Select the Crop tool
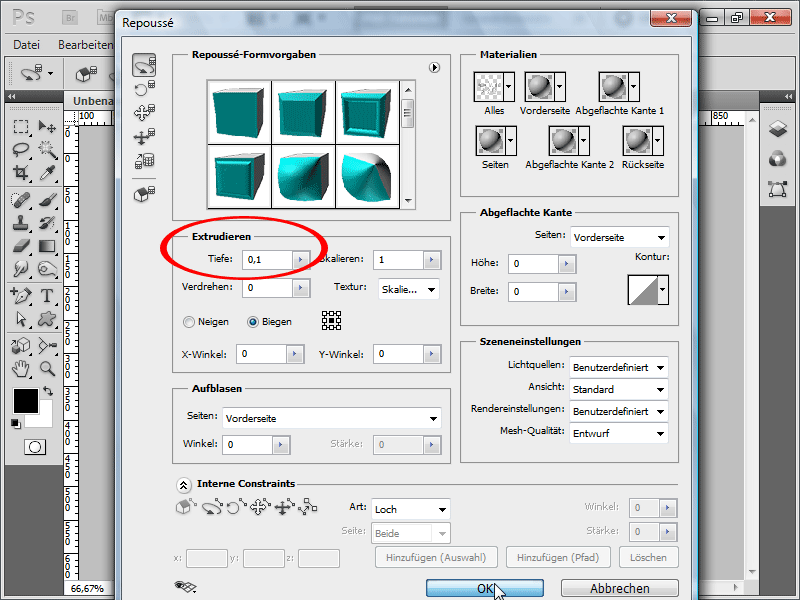This screenshot has width=800, height=600. tap(20, 173)
